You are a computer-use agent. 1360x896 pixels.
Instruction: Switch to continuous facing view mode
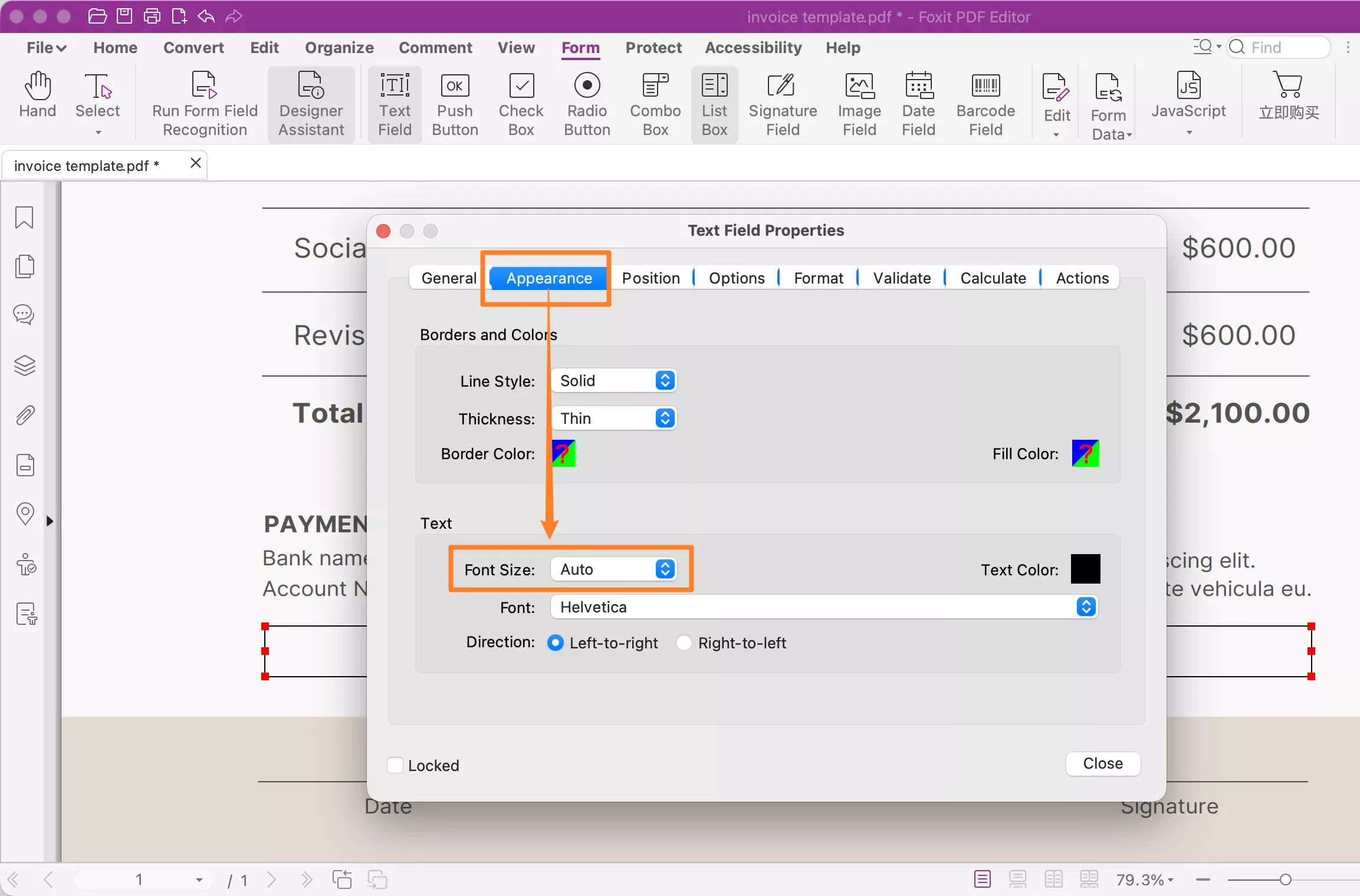[1089, 879]
